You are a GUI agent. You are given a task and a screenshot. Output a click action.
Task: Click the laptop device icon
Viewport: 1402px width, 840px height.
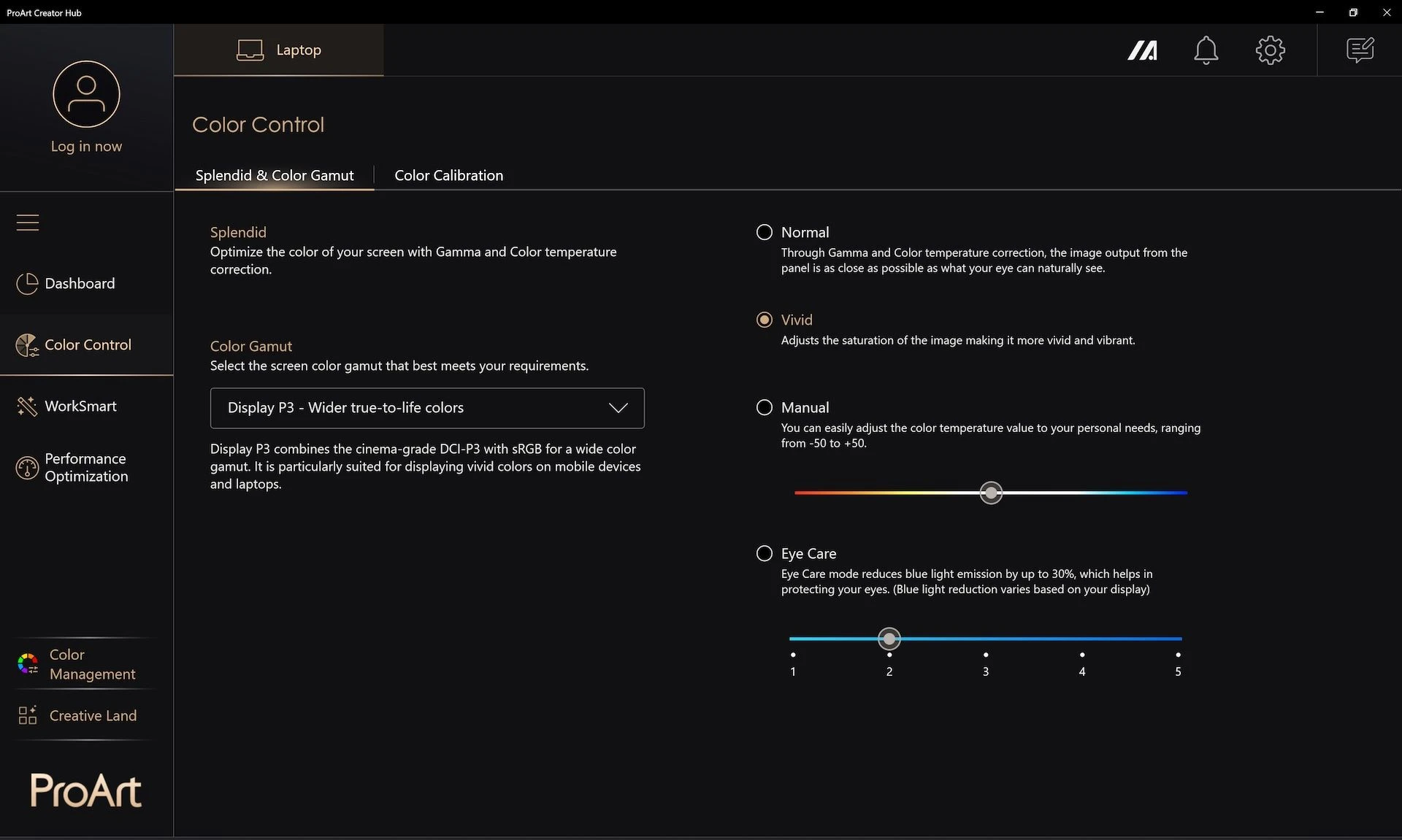coord(250,50)
